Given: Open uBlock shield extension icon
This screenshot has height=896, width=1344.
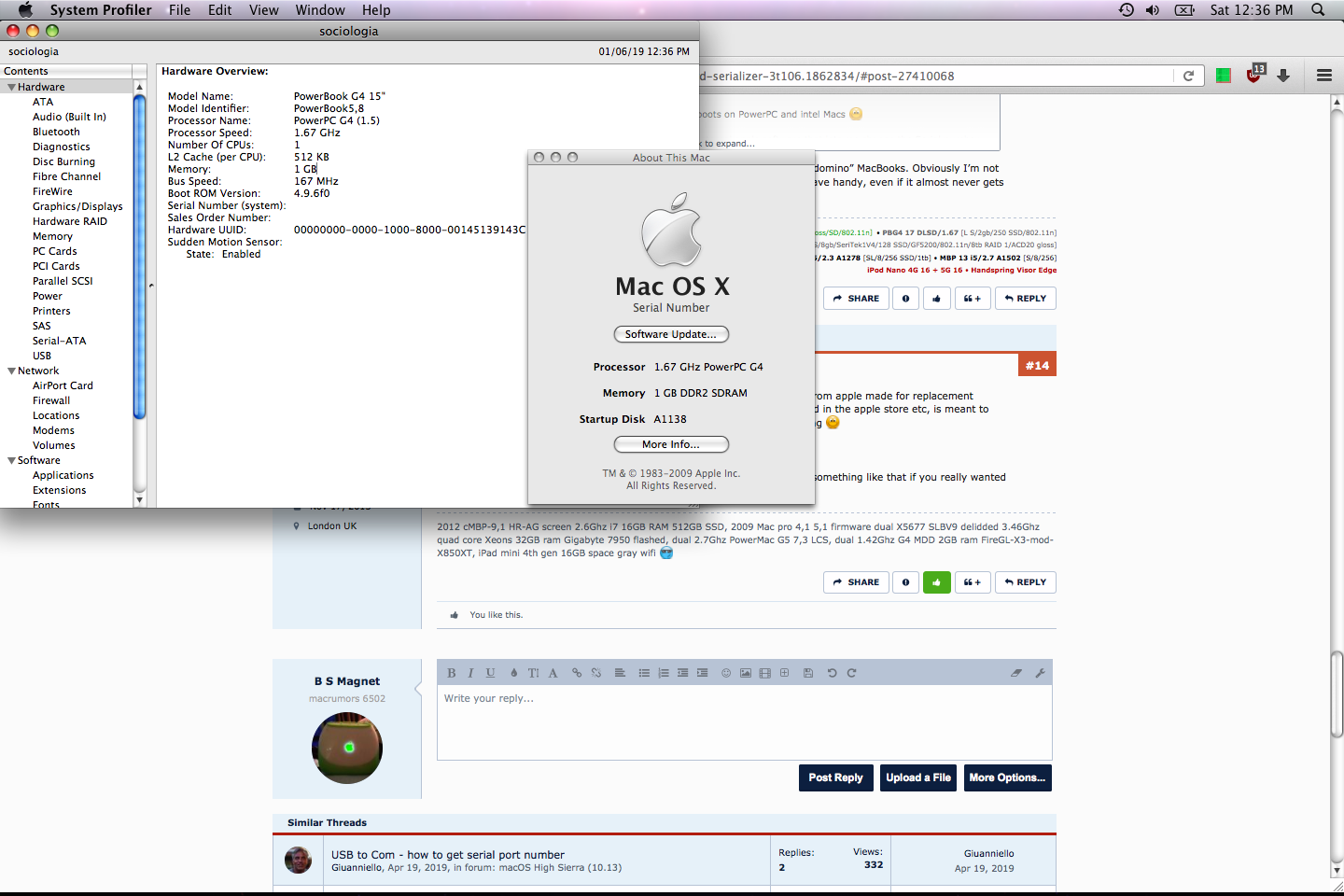Looking at the screenshot, I should (x=1254, y=75).
